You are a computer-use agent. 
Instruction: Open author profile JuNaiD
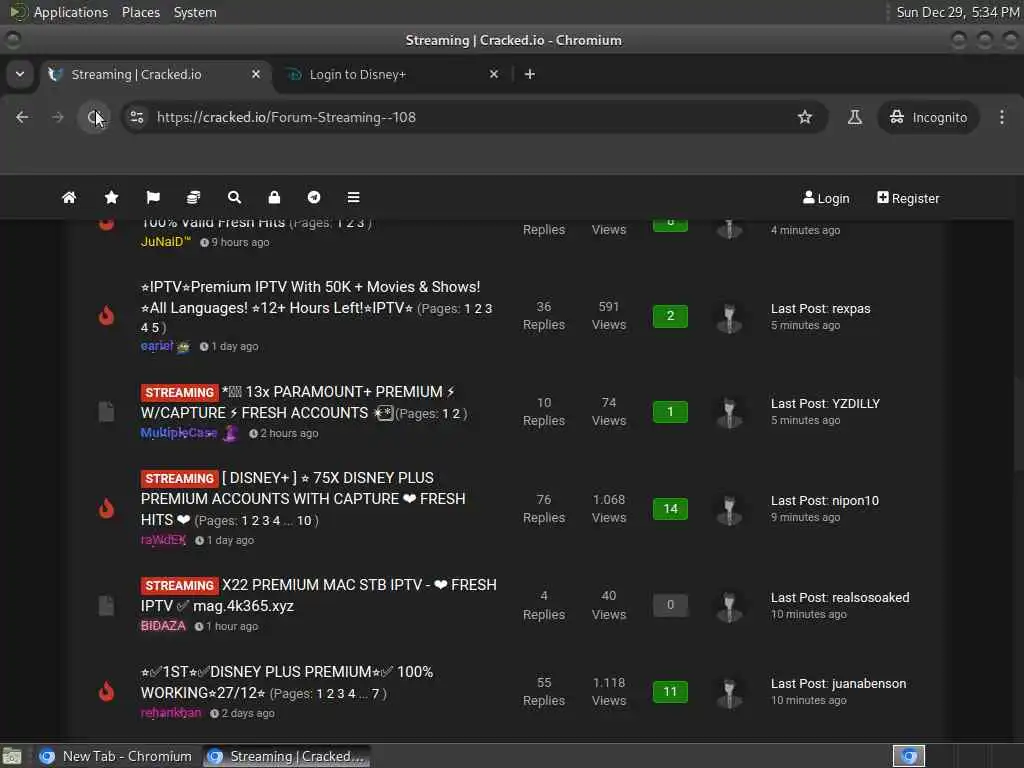pos(165,241)
